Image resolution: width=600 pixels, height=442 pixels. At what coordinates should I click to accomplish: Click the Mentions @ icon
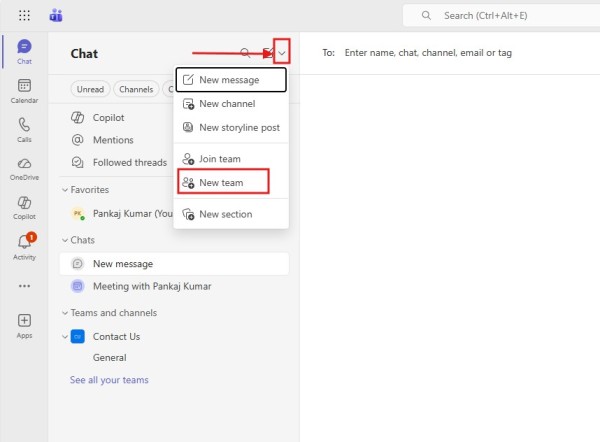pyautogui.click(x=77, y=140)
